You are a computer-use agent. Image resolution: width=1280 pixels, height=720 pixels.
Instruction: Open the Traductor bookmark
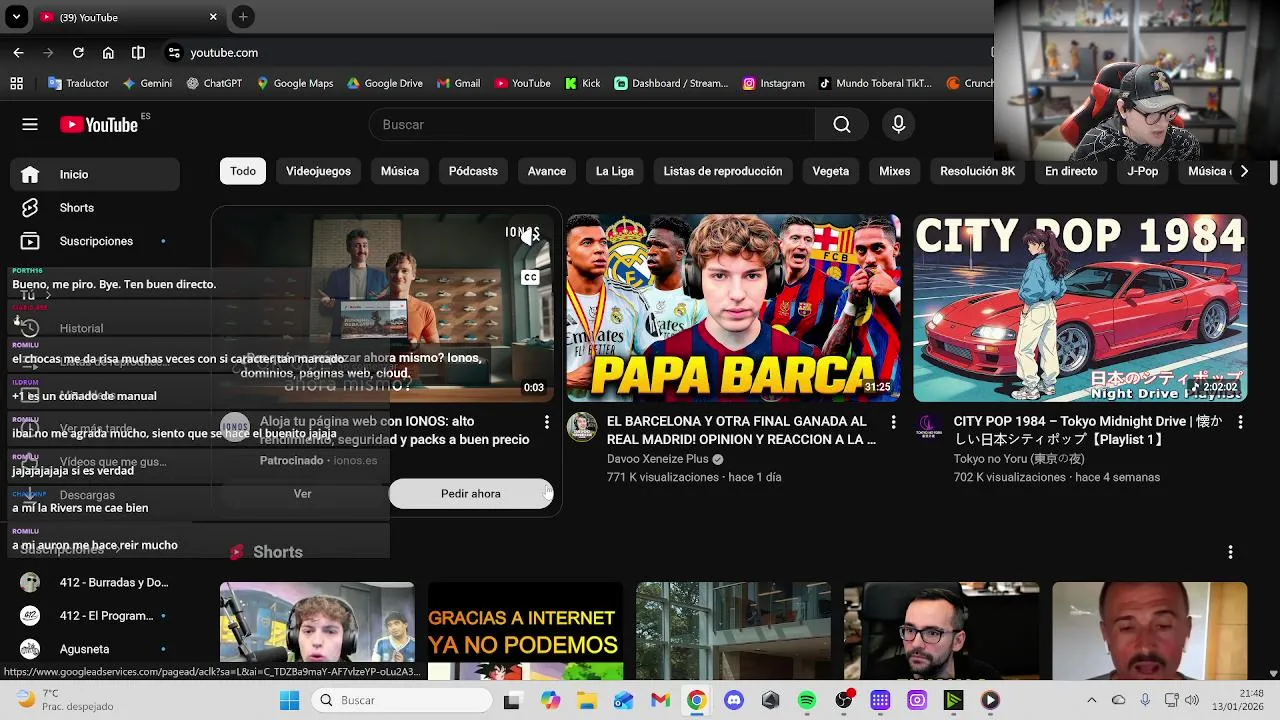[x=78, y=83]
